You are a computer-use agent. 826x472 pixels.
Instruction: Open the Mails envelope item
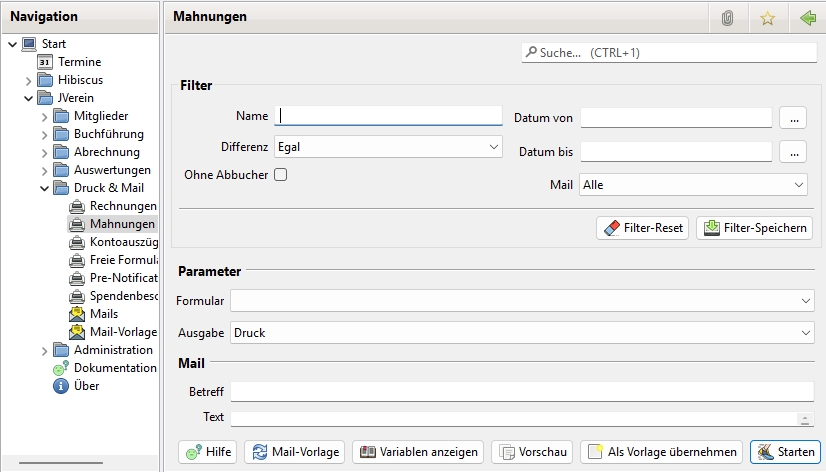click(x=103, y=314)
